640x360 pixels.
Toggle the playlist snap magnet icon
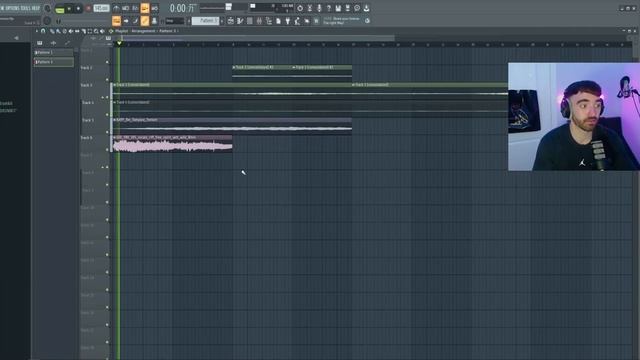(43, 31)
